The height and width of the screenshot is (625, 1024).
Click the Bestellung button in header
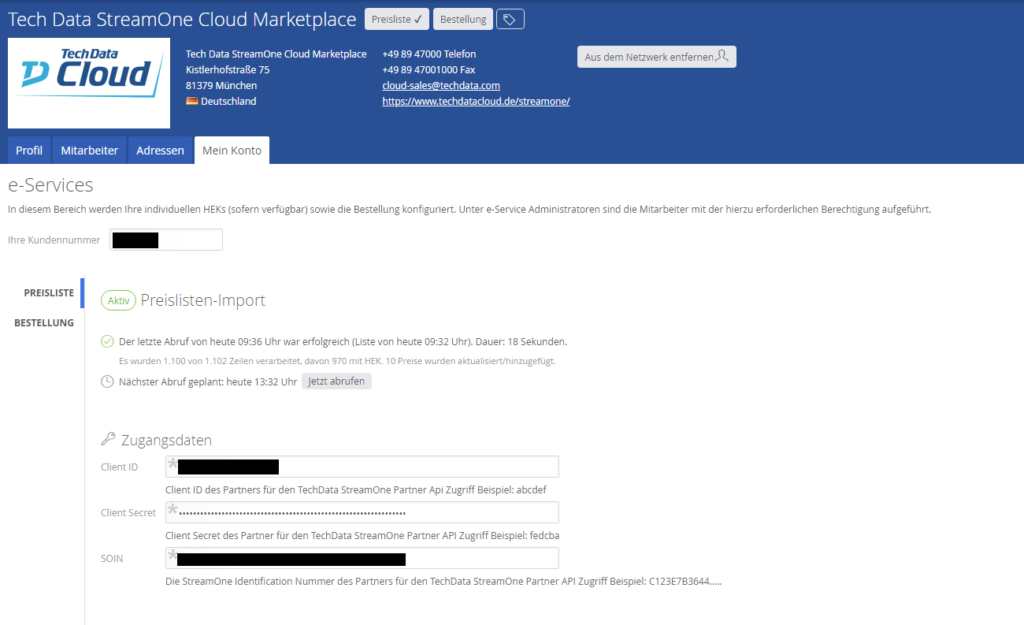coord(463,20)
